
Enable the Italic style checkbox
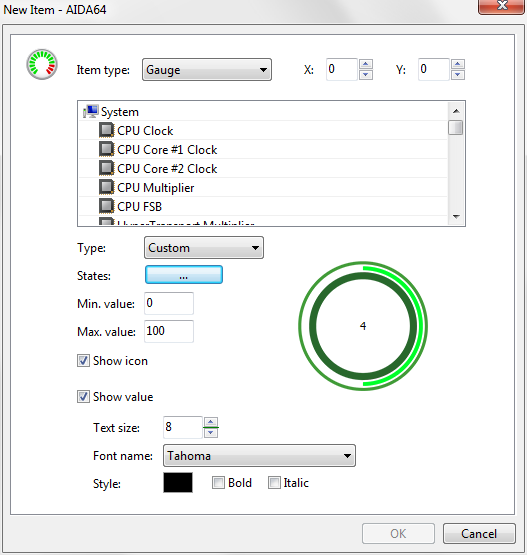(274, 482)
